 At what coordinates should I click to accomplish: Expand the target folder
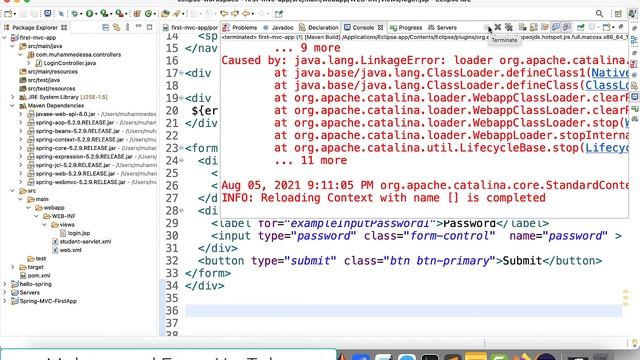(13, 267)
